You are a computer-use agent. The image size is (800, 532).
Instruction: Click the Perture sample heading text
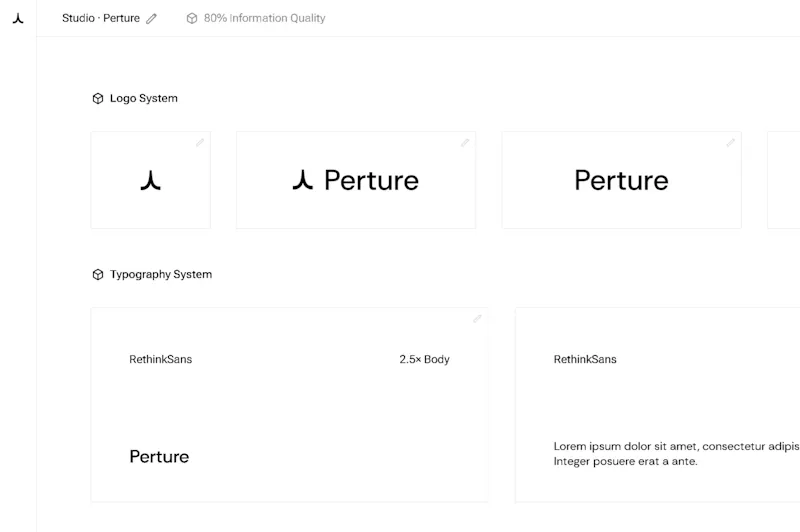coord(159,457)
